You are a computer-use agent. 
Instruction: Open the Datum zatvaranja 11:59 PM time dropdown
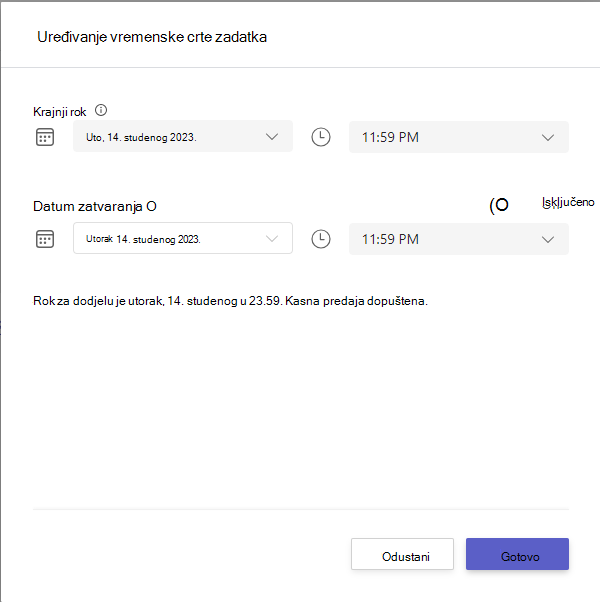point(459,239)
